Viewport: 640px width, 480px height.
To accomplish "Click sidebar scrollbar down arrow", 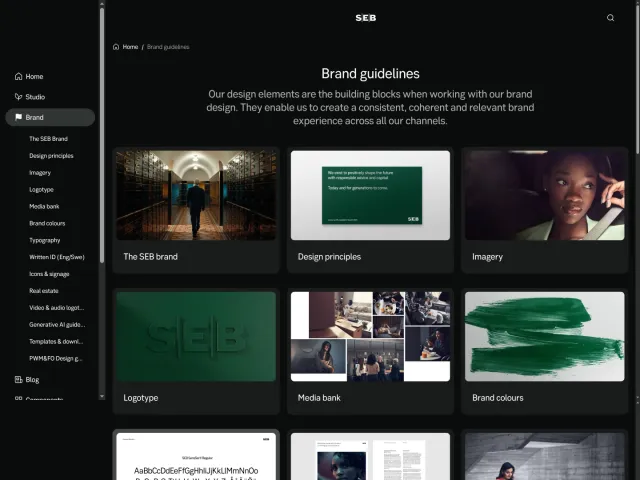I will pyautogui.click(x=102, y=396).
